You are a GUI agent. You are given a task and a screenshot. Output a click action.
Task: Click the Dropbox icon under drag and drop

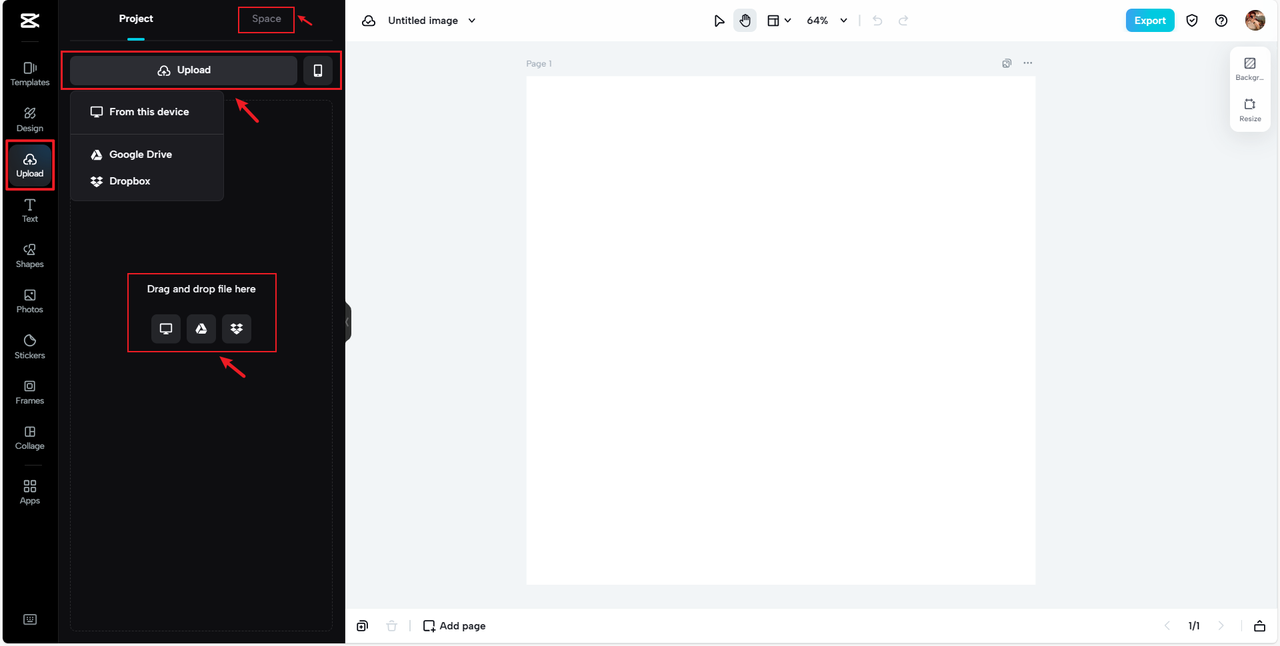pos(236,329)
